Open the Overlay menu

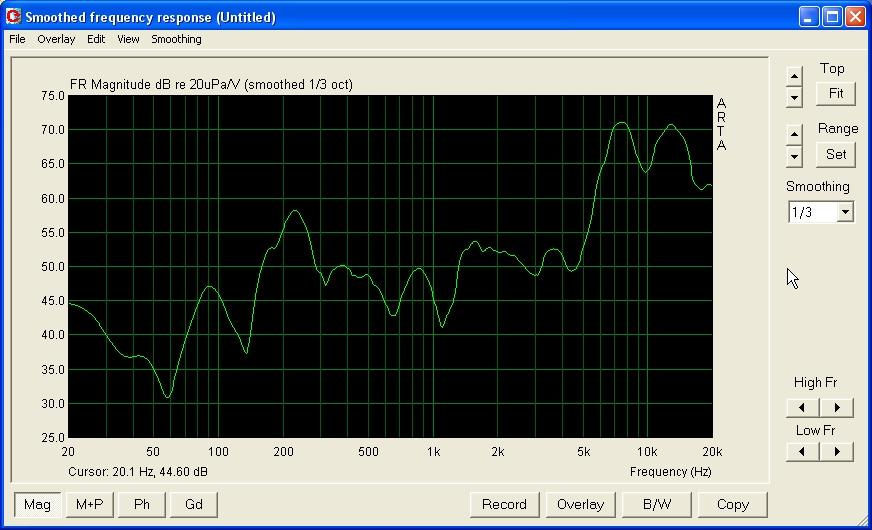tap(56, 39)
